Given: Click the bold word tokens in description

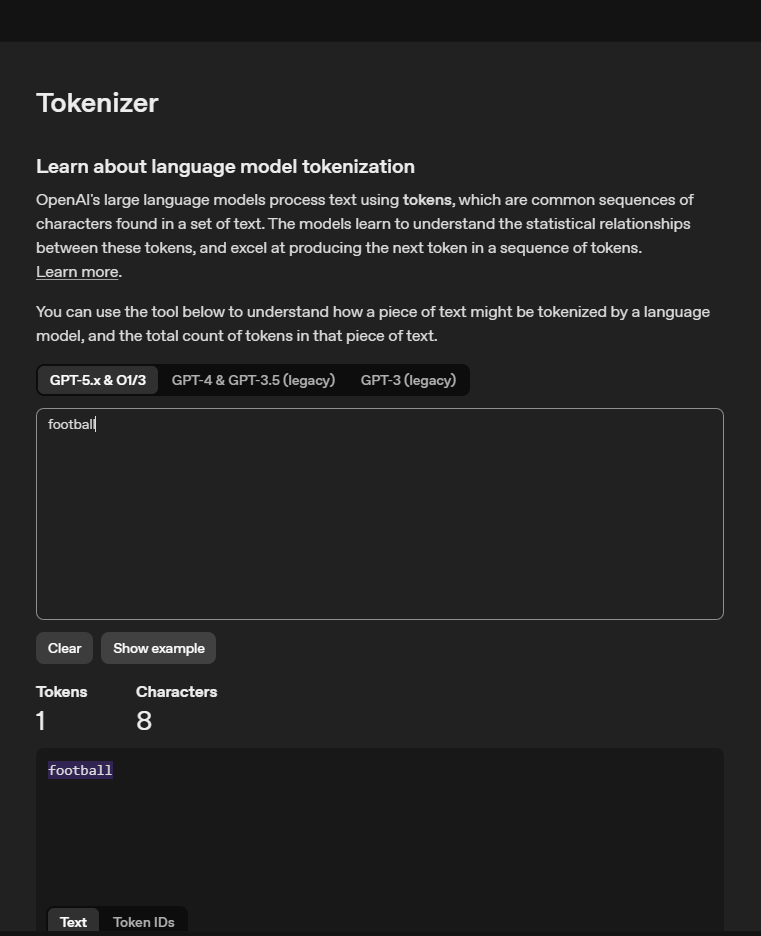Looking at the screenshot, I should [427, 200].
